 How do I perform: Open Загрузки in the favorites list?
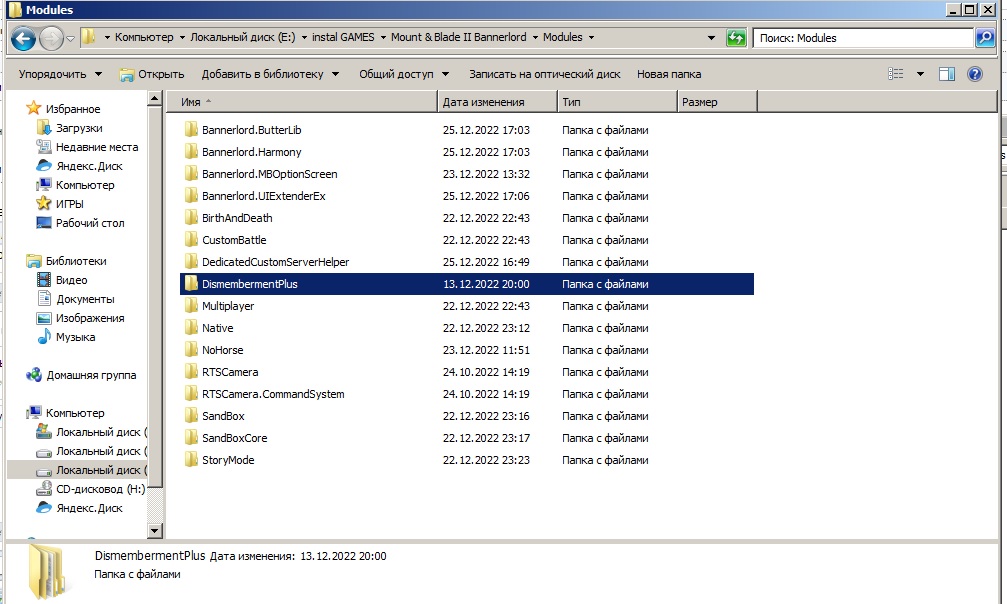[79, 128]
